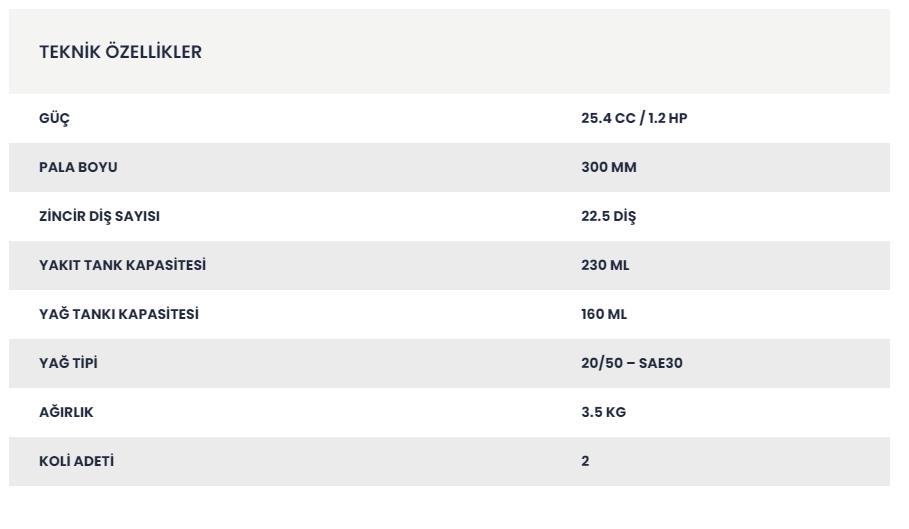Click the 25.4 CC / 1.2 HP value
The image size is (909, 529).
pyautogui.click(x=634, y=118)
